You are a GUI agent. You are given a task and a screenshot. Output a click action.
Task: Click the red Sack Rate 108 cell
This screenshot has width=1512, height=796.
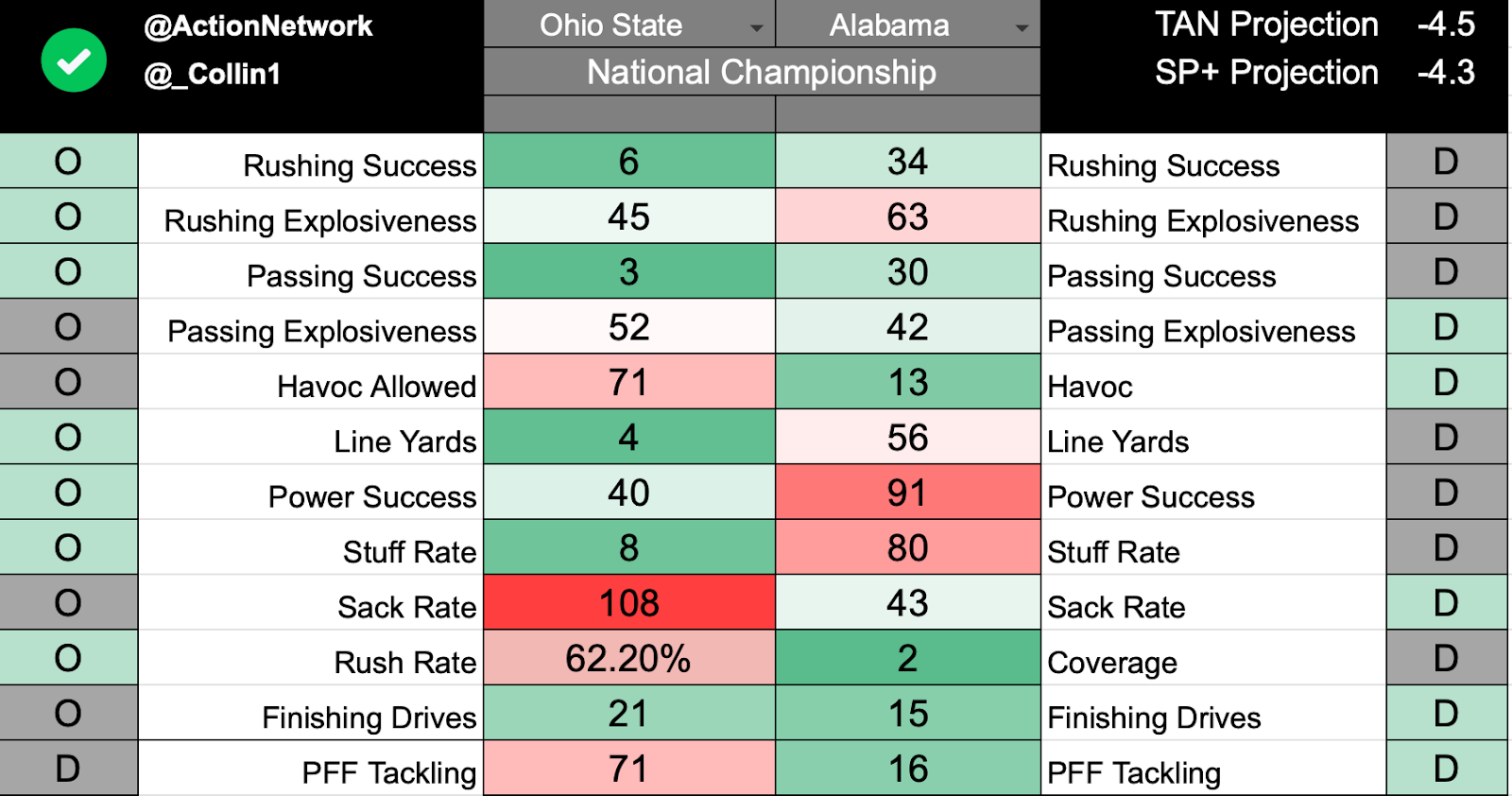[629, 603]
